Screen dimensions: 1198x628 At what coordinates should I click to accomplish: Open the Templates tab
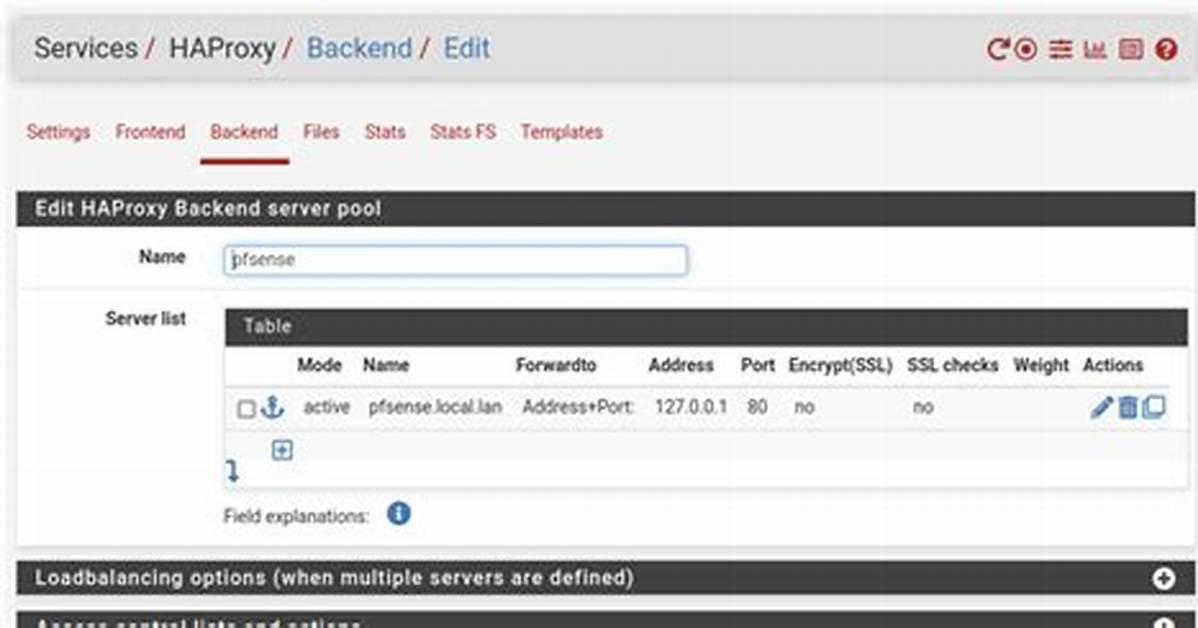[x=562, y=131]
